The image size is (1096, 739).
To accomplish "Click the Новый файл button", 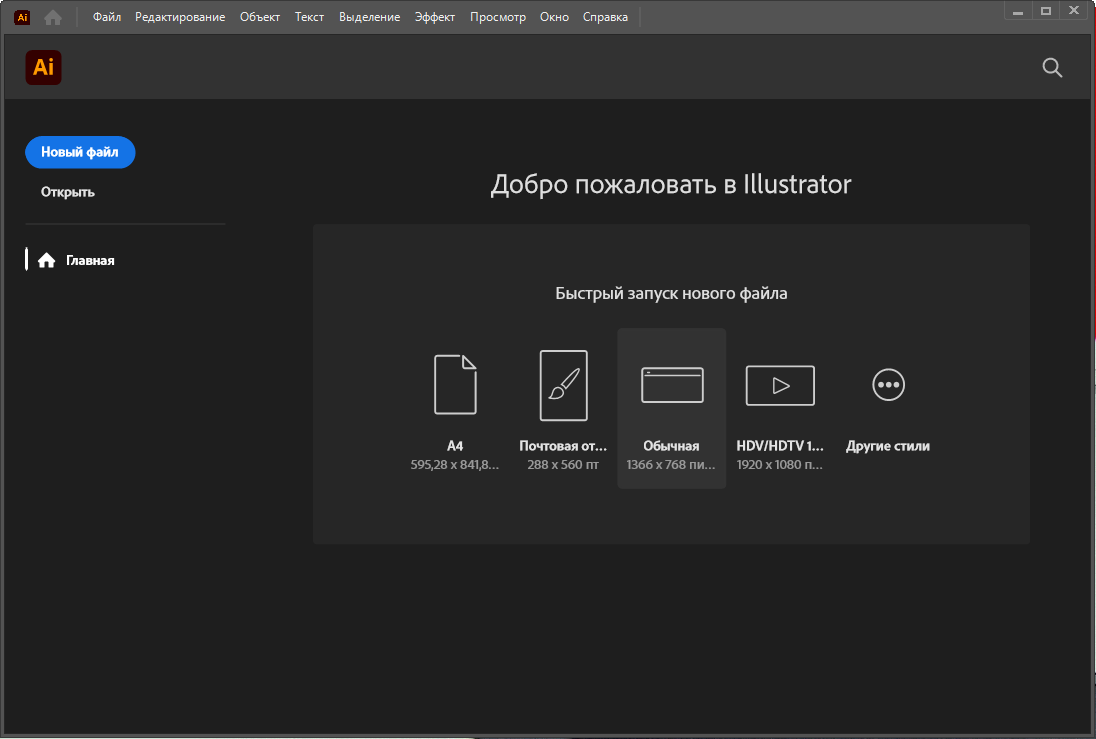I will tap(80, 152).
